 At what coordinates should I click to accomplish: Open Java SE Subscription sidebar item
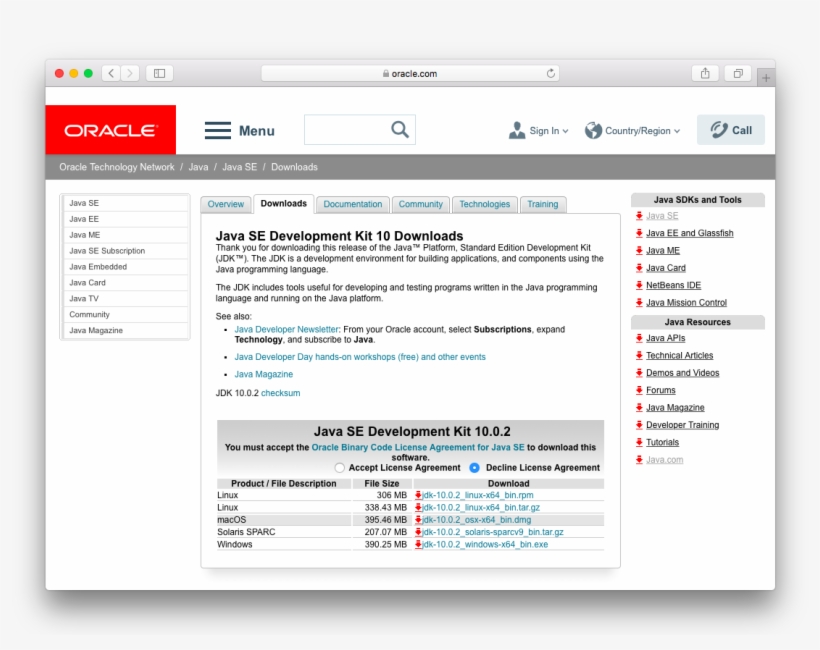125,250
